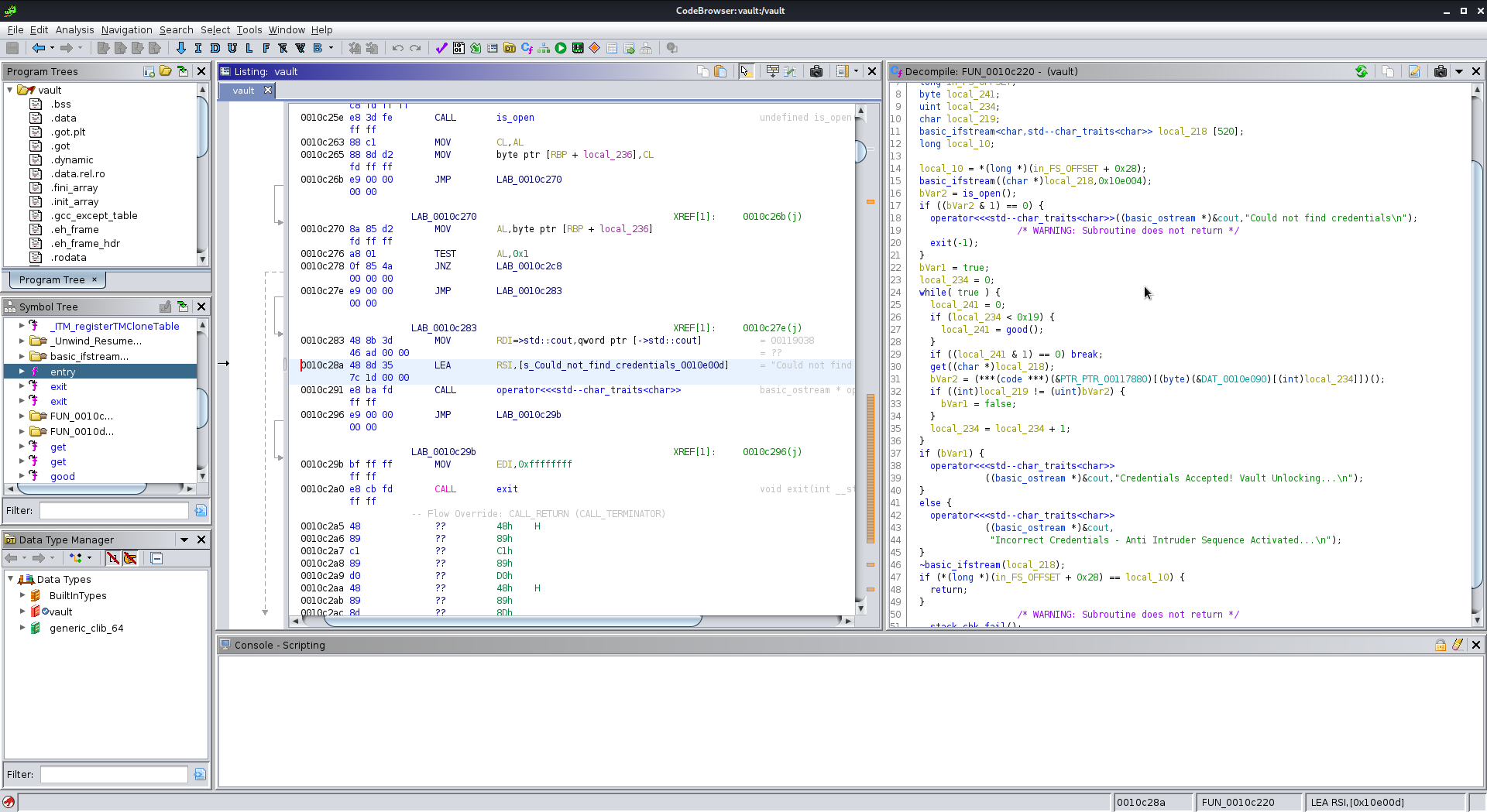Click the blue down arrow navigation icon
1487x812 pixels.
pos(181,48)
